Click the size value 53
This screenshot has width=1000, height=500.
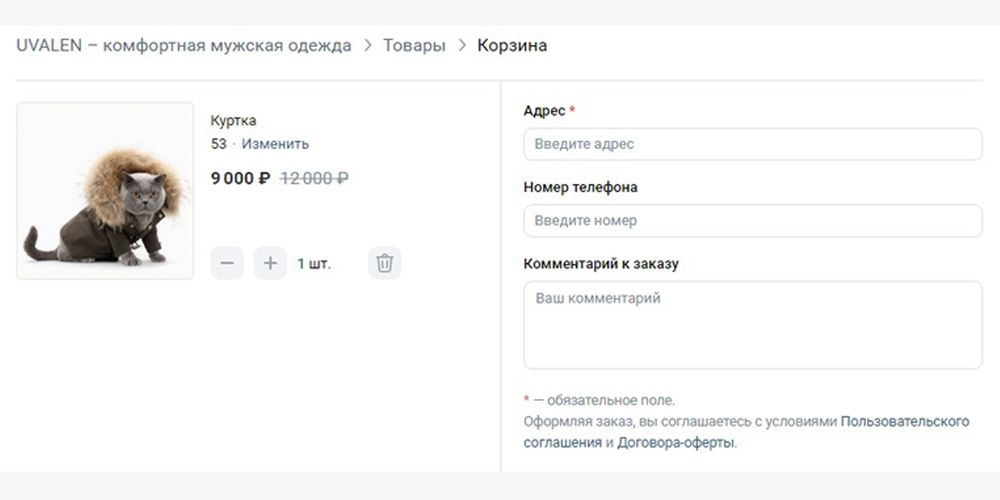pyautogui.click(x=219, y=144)
